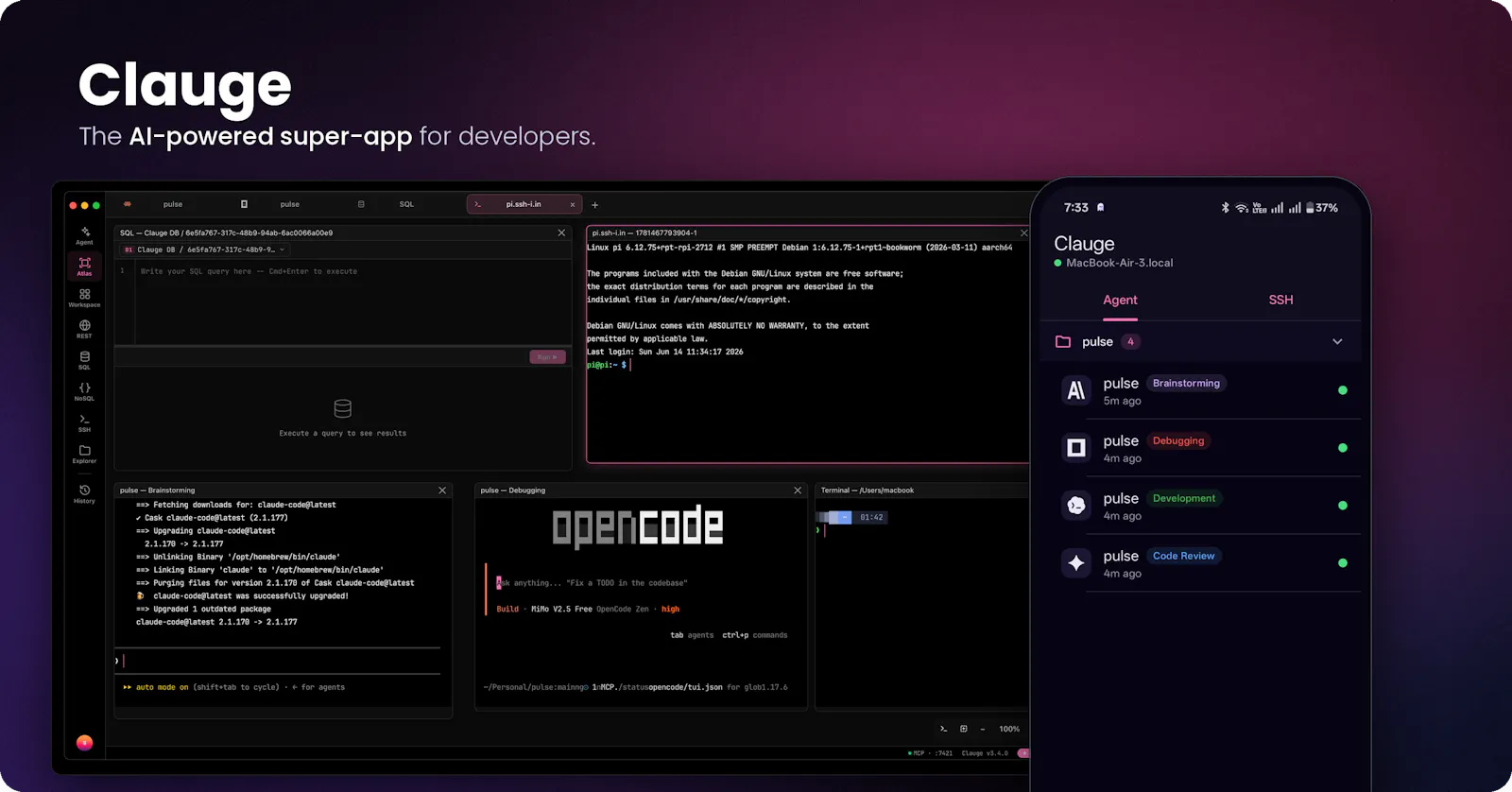Click the MacBook-Air-3.local host label

pos(1119,263)
